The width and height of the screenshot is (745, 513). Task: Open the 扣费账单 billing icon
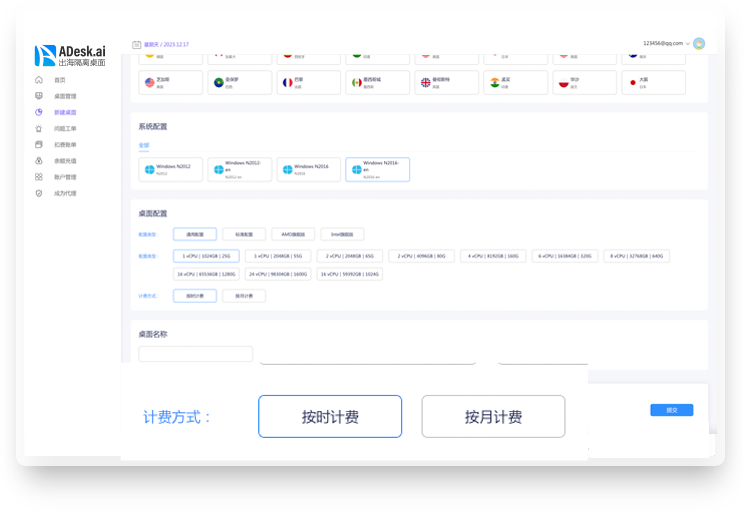point(39,144)
